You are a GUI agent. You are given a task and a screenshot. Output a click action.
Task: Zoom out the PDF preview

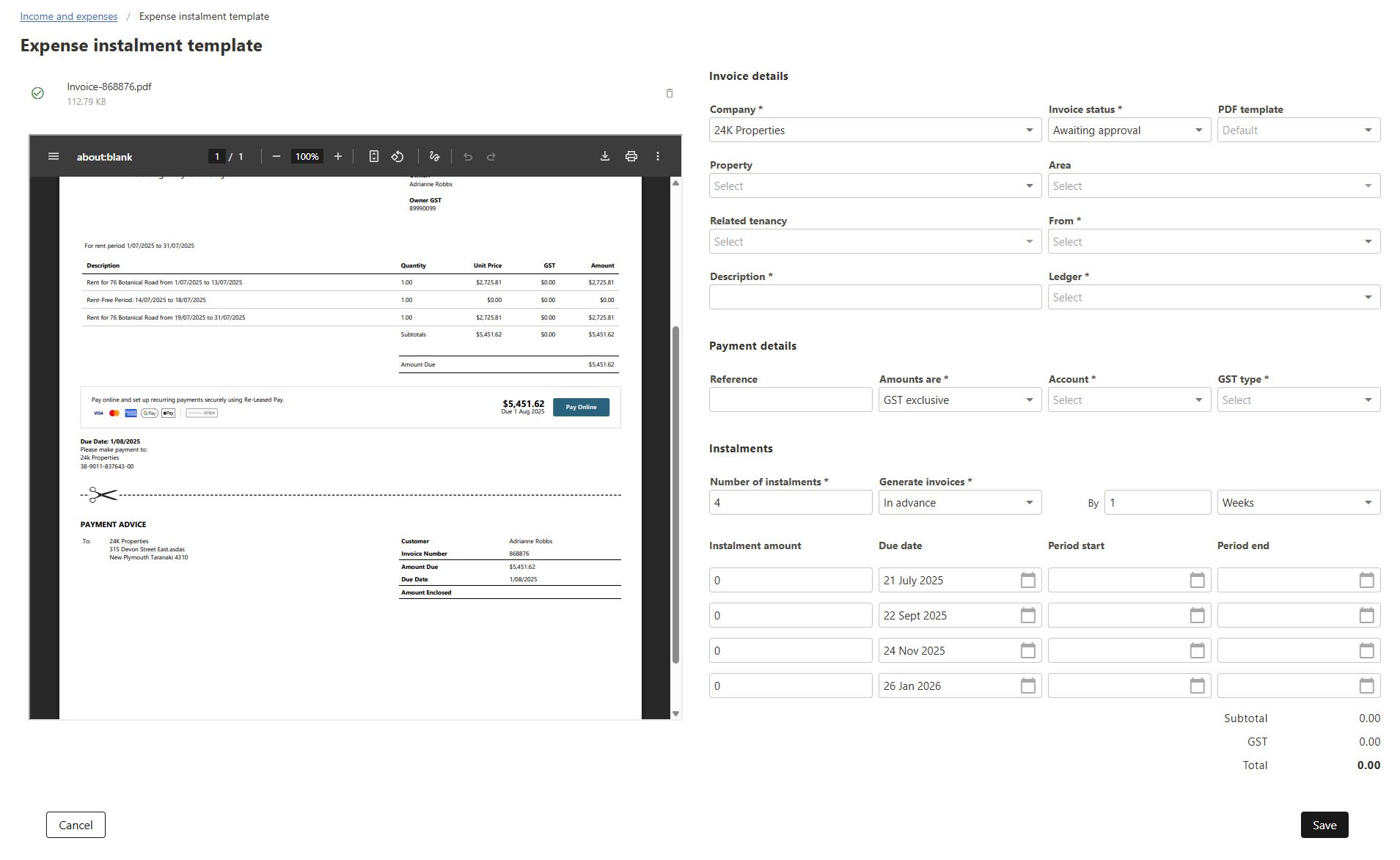click(x=276, y=156)
